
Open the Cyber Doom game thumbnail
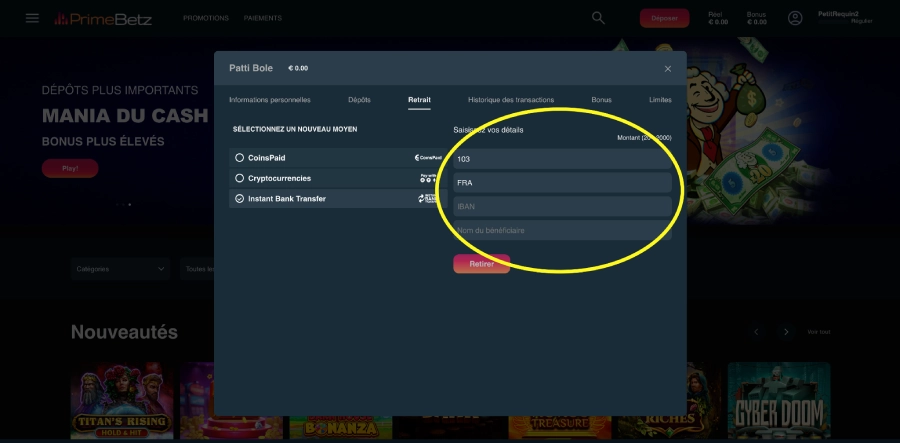779,403
